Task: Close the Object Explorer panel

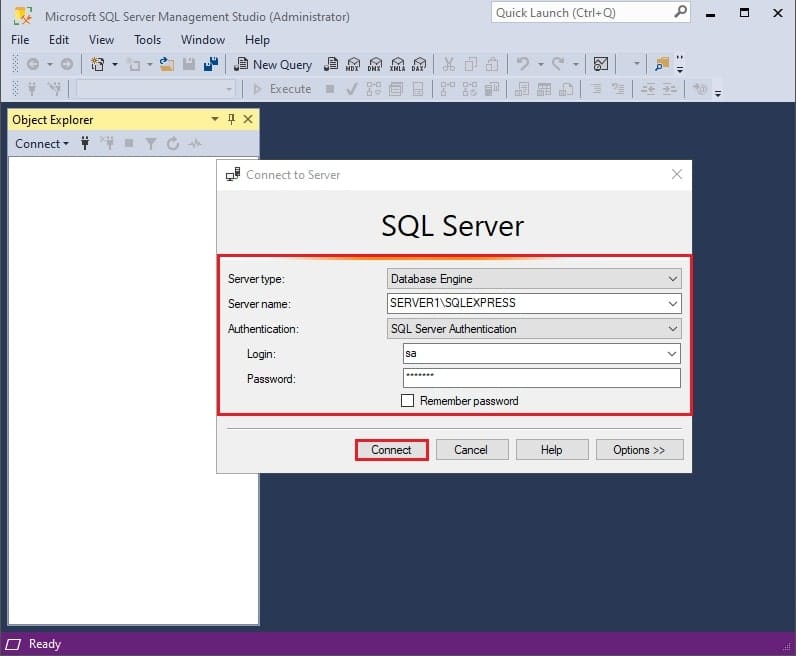Action: [x=248, y=119]
